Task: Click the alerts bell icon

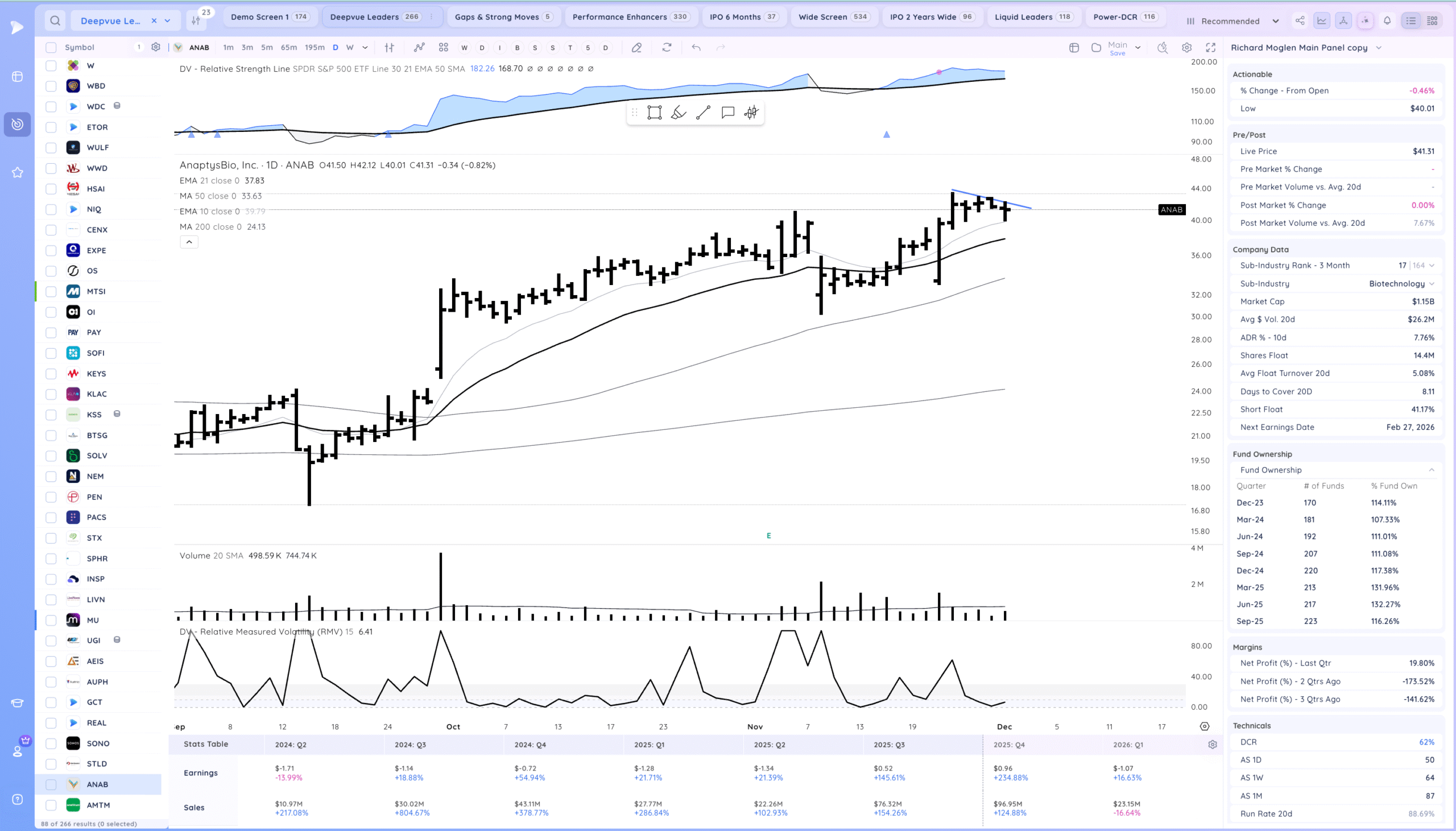Action: tap(1387, 20)
